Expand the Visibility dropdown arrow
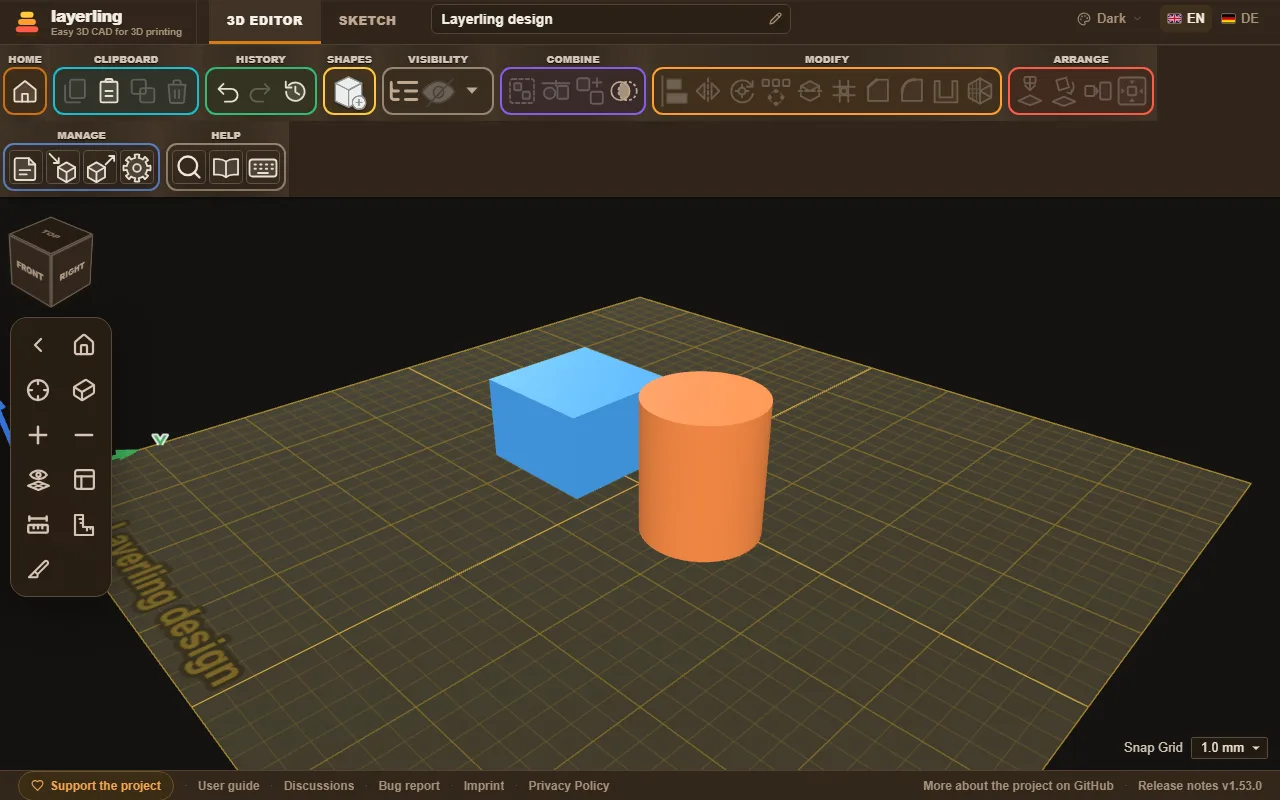1280x800 pixels. 472,92
